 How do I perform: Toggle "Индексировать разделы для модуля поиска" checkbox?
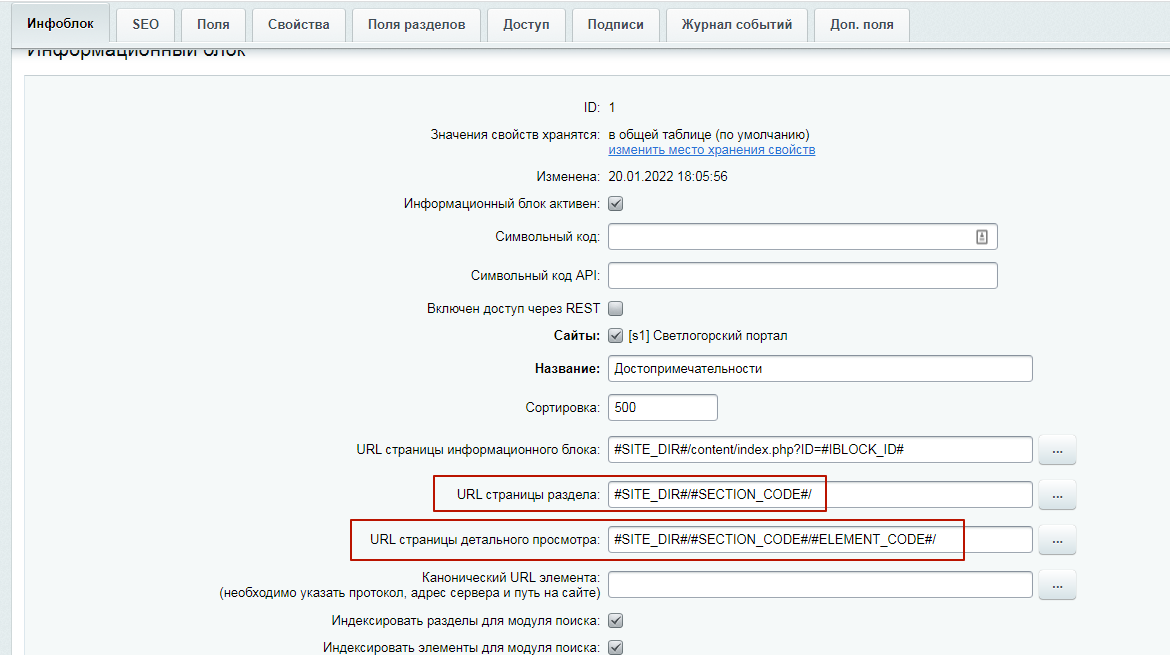[x=616, y=621]
